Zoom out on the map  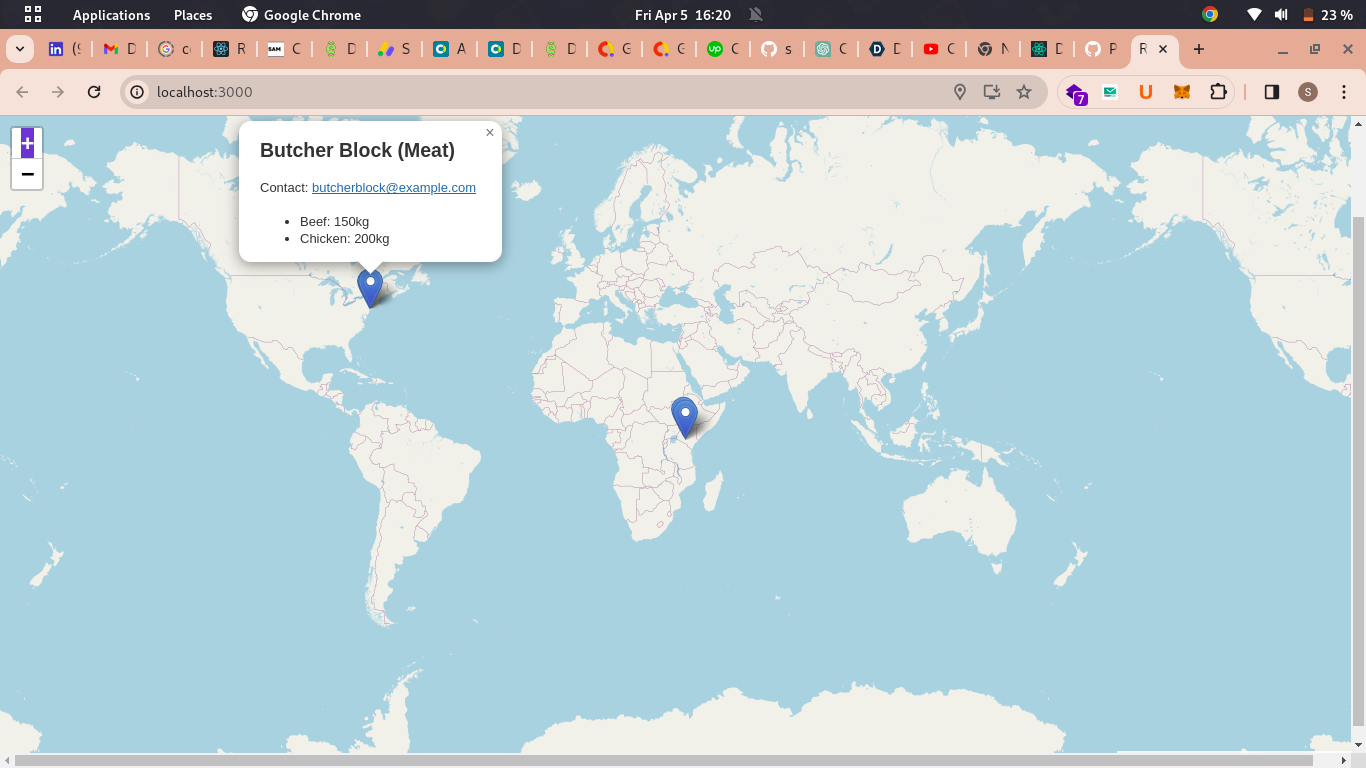click(x=27, y=174)
